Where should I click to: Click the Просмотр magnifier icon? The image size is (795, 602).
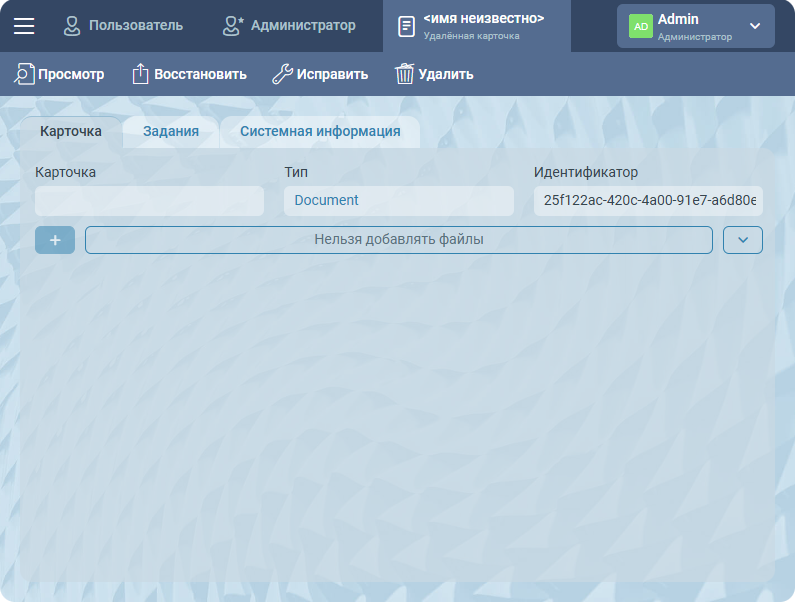coord(24,74)
